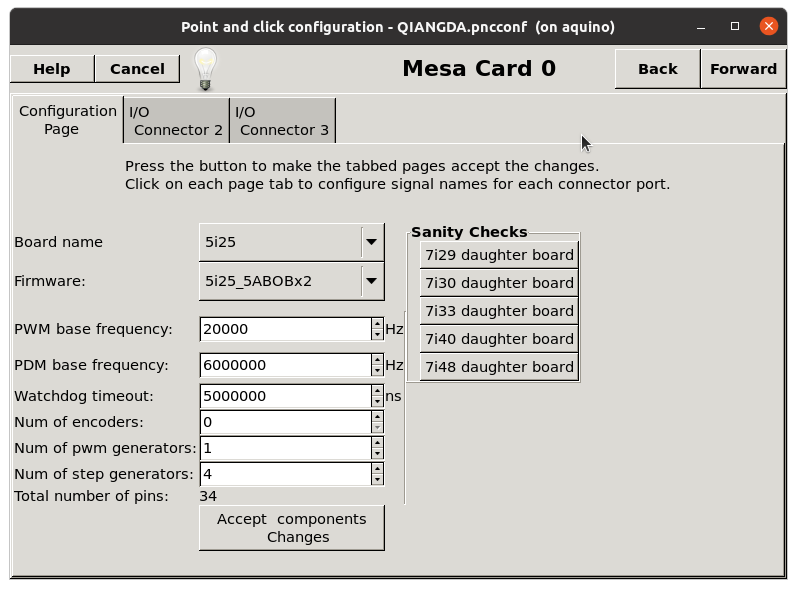Click the light bulb hint icon

tap(205, 70)
